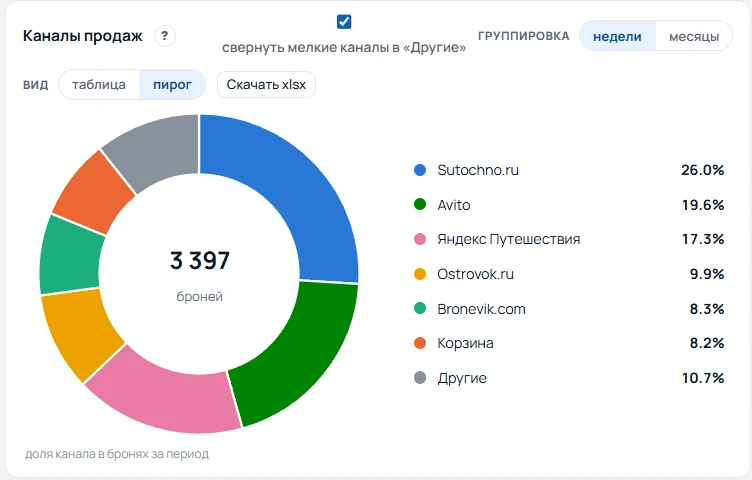The width and height of the screenshot is (752, 480).
Task: Click the ГРУППИРОВКА label
Action: pos(524,36)
